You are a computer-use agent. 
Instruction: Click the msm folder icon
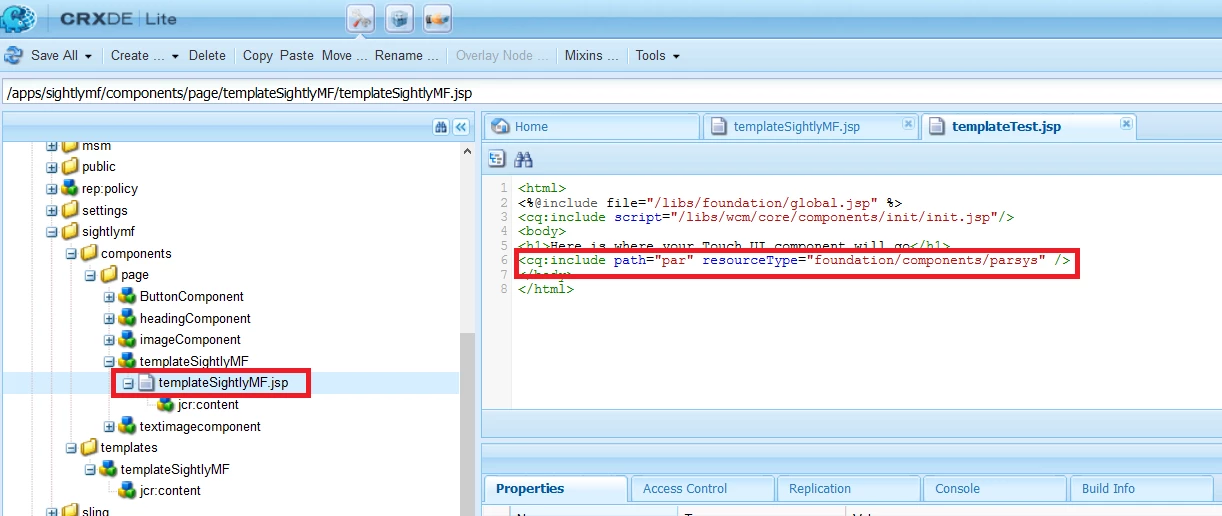(x=69, y=145)
